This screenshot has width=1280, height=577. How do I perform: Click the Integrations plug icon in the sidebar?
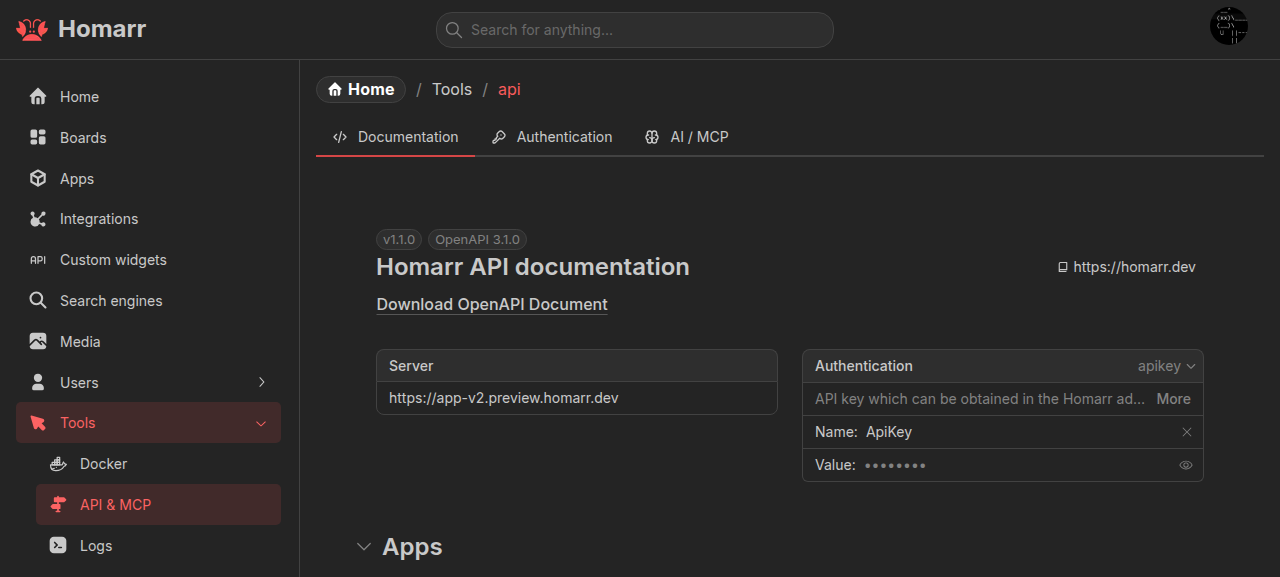(x=38, y=219)
